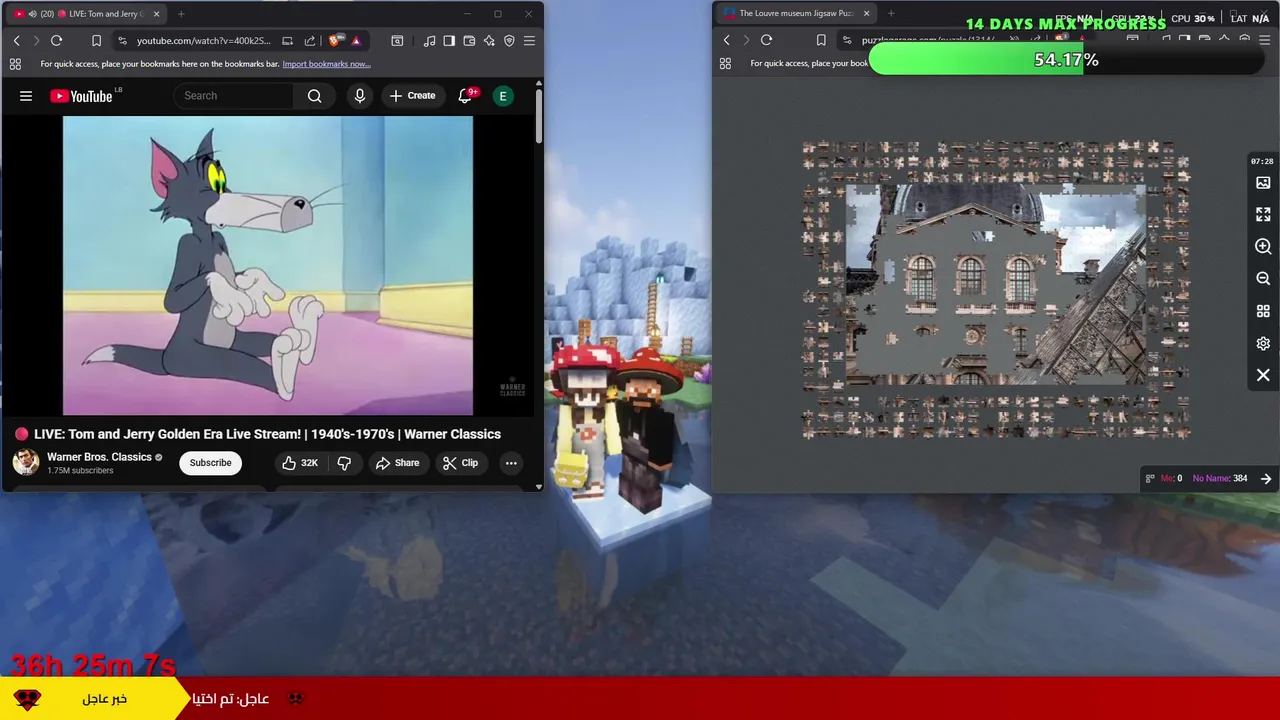Zoom out on the jigsaw puzzle

pyautogui.click(x=1263, y=279)
